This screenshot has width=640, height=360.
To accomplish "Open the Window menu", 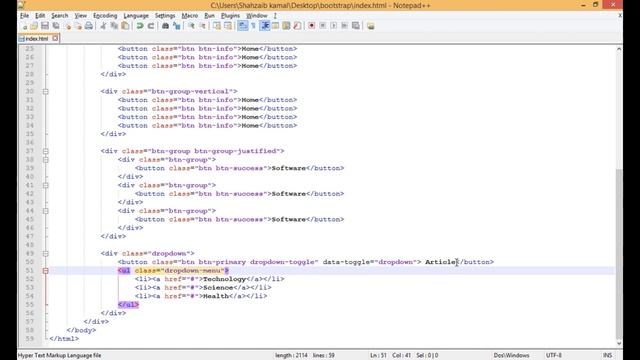I will 256,16.
